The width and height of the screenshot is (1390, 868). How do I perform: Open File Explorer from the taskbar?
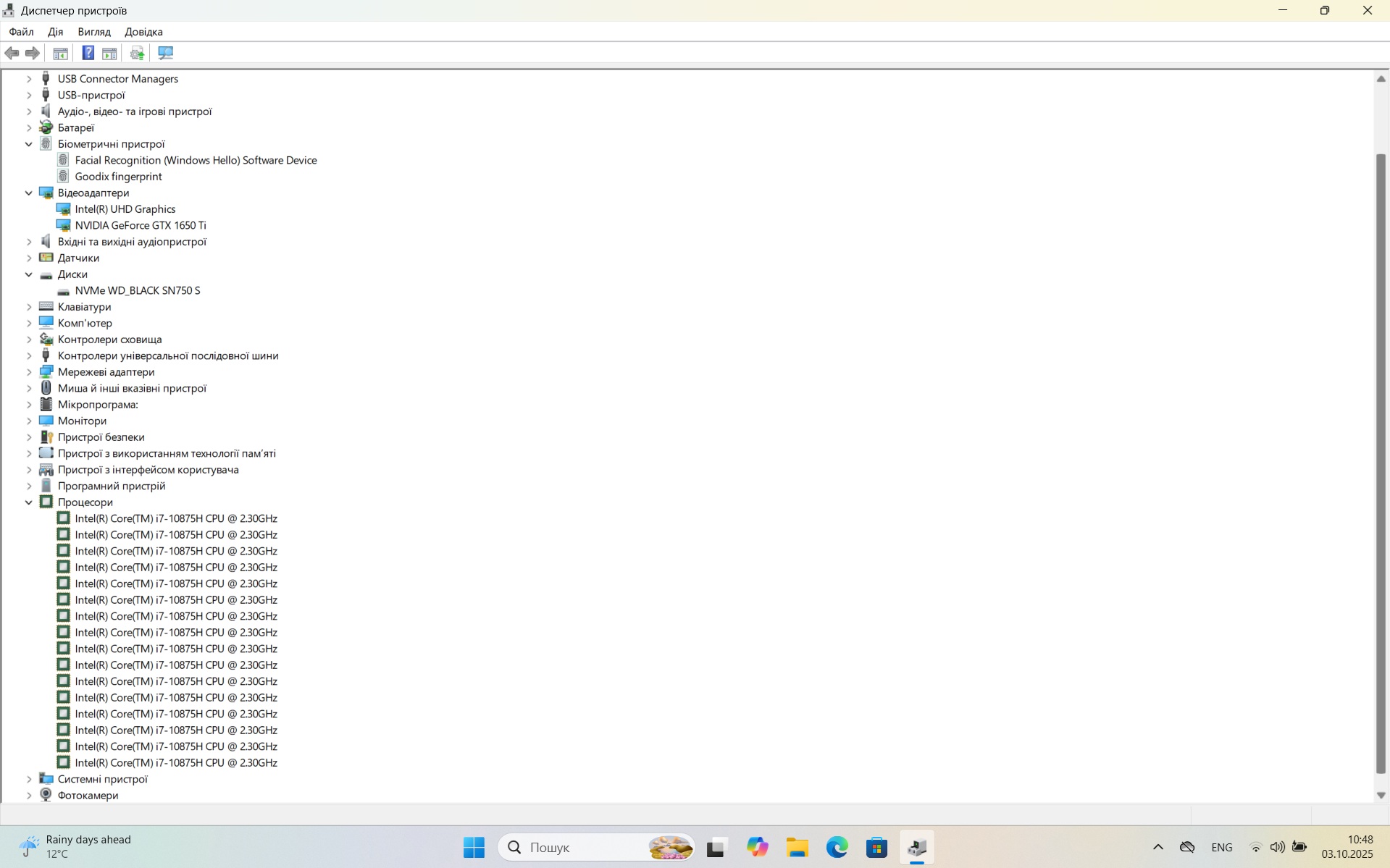pyautogui.click(x=797, y=847)
